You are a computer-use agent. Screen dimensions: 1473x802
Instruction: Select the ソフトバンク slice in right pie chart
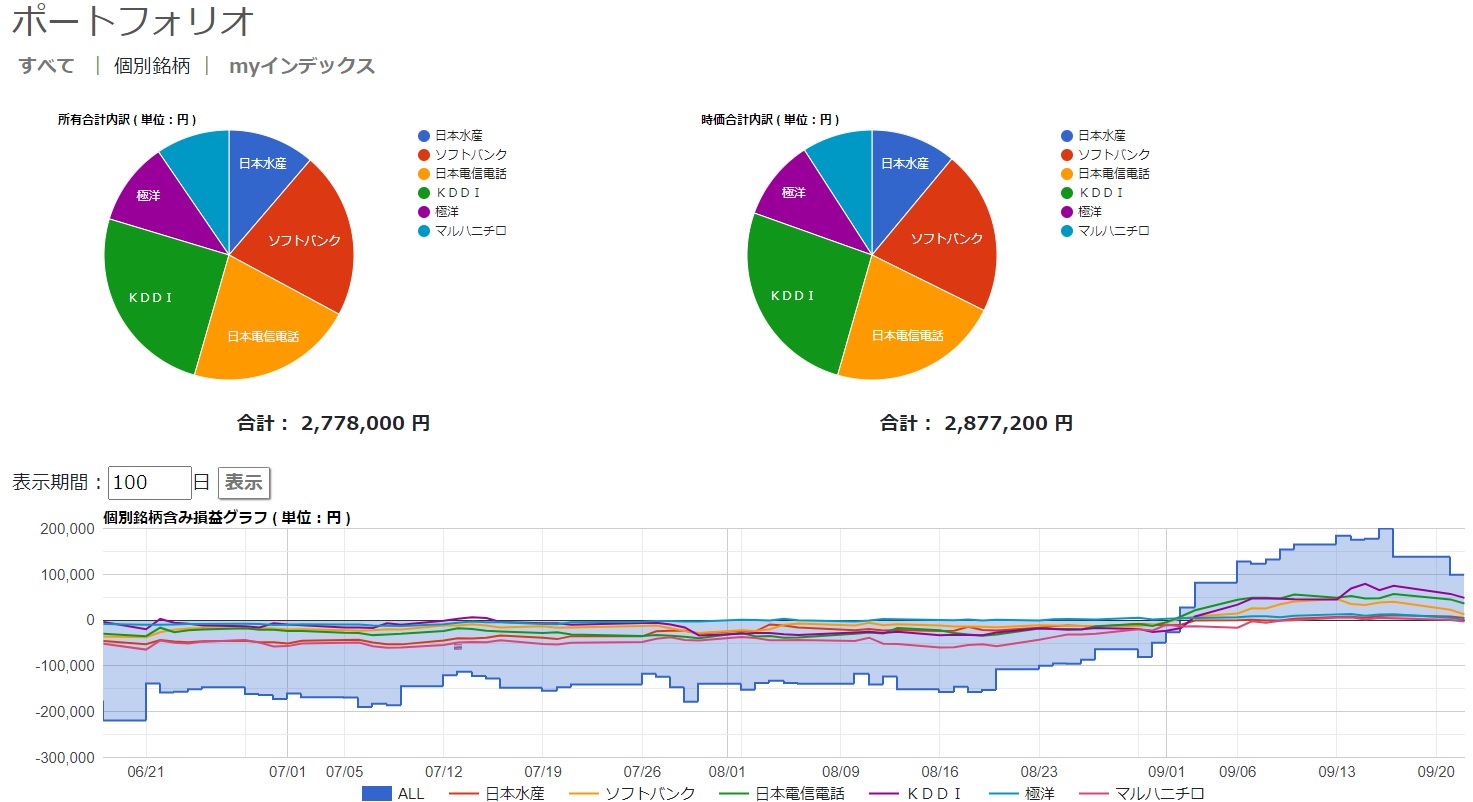[x=942, y=238]
